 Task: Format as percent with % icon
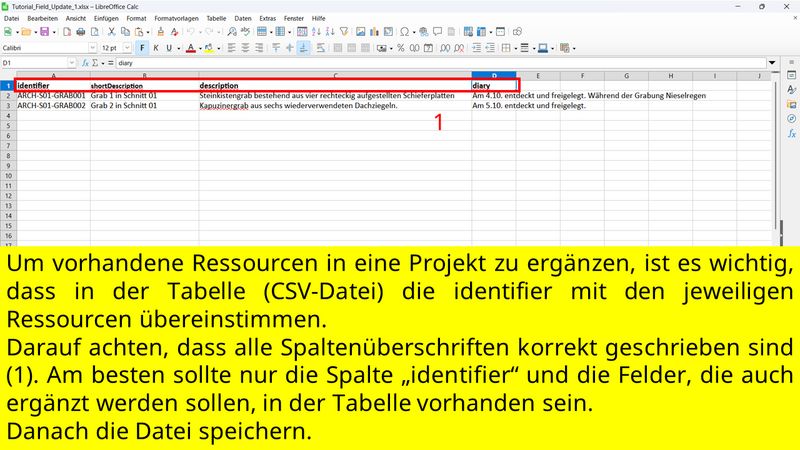(401, 48)
